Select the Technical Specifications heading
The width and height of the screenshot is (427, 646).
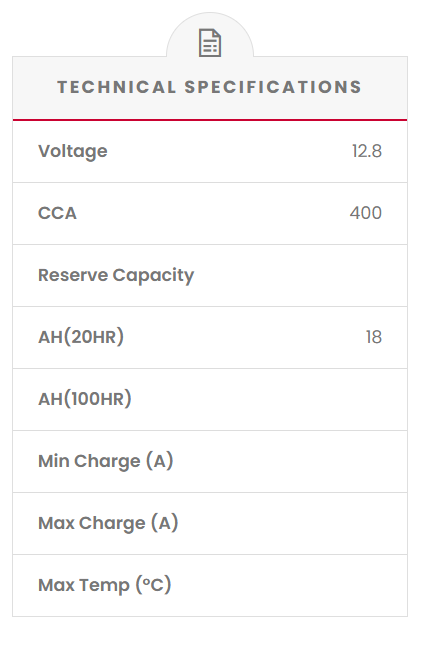click(209, 87)
